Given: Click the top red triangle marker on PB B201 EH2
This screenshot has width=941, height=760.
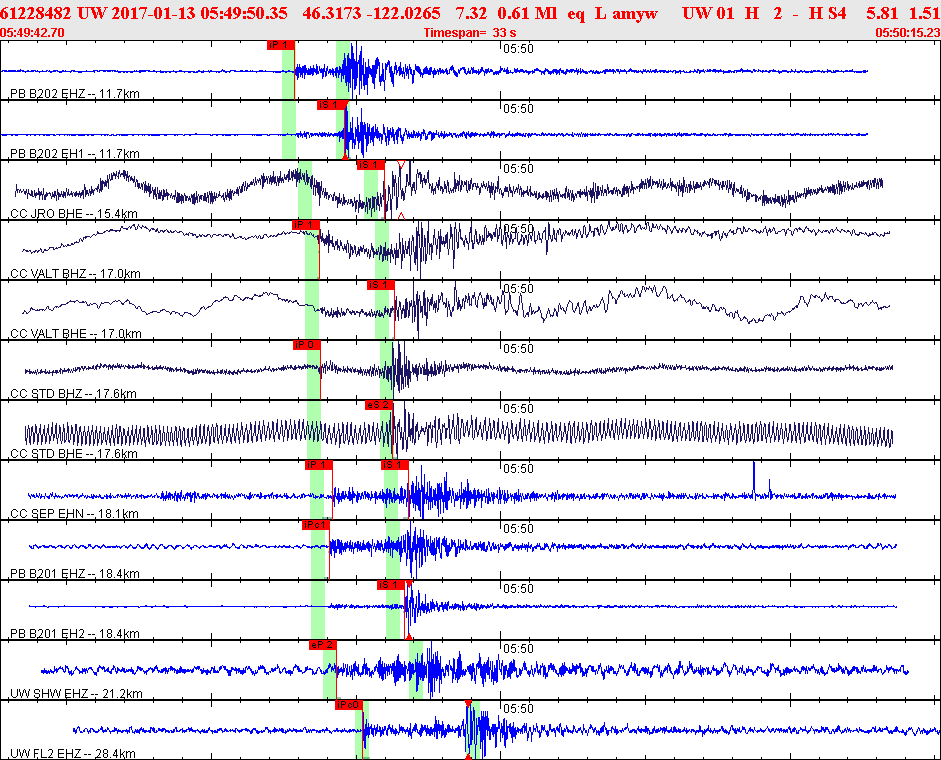Looking at the screenshot, I should point(409,584).
